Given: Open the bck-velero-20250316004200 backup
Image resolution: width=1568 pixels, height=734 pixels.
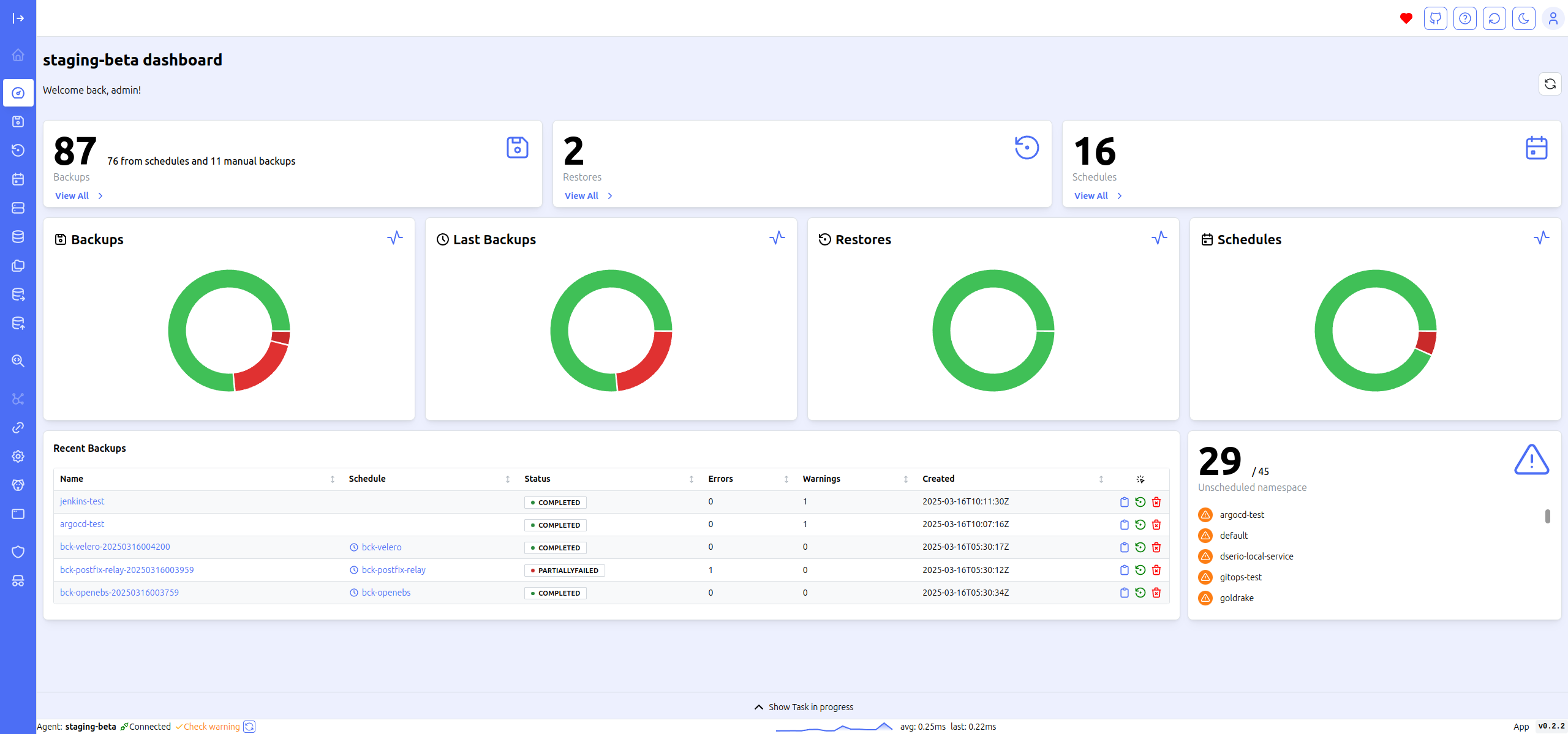Looking at the screenshot, I should pos(115,547).
